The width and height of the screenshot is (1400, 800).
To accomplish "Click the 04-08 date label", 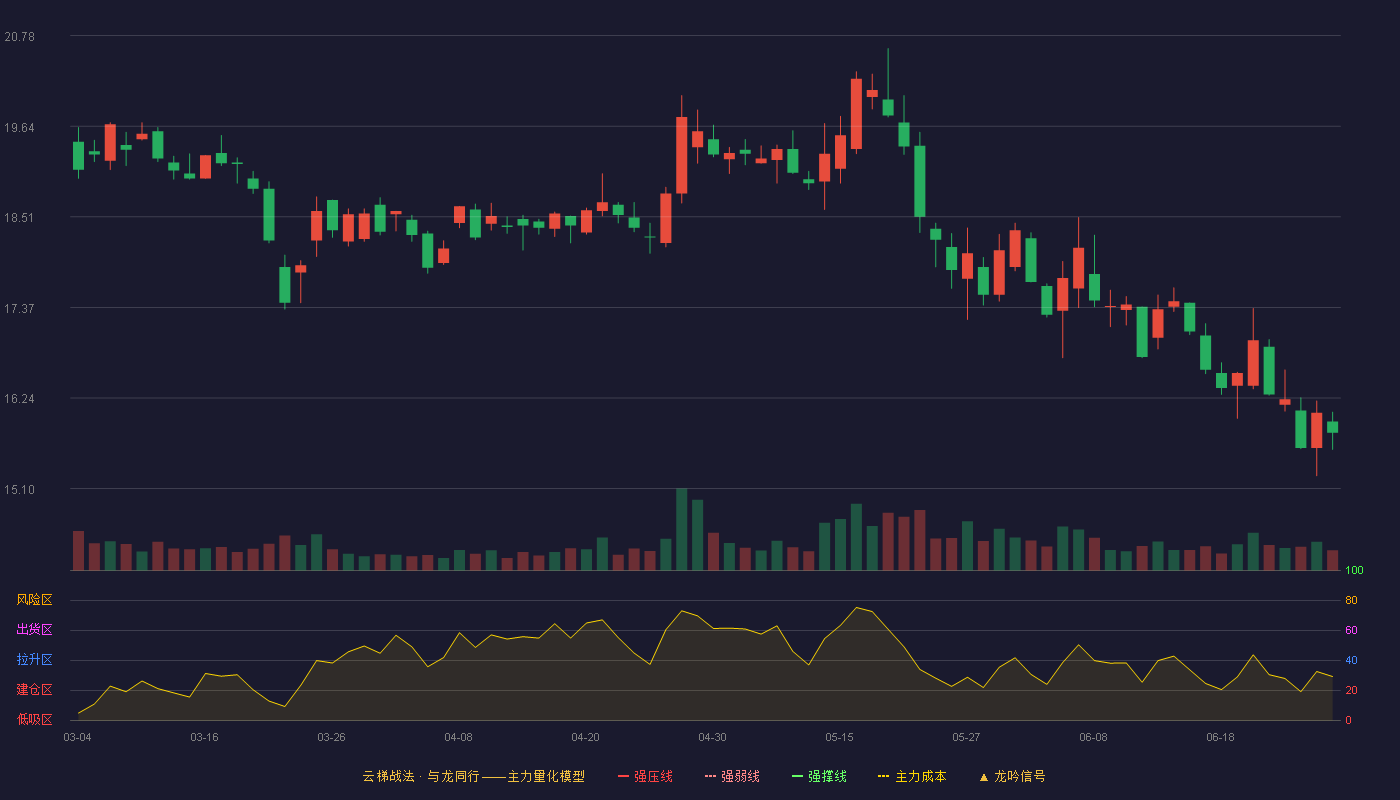I will tap(458, 737).
